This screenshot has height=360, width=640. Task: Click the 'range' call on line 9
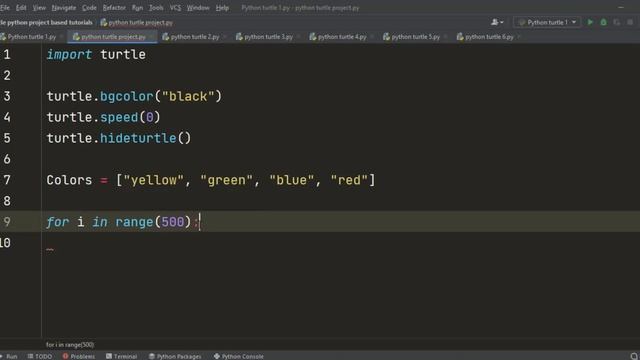point(134,222)
